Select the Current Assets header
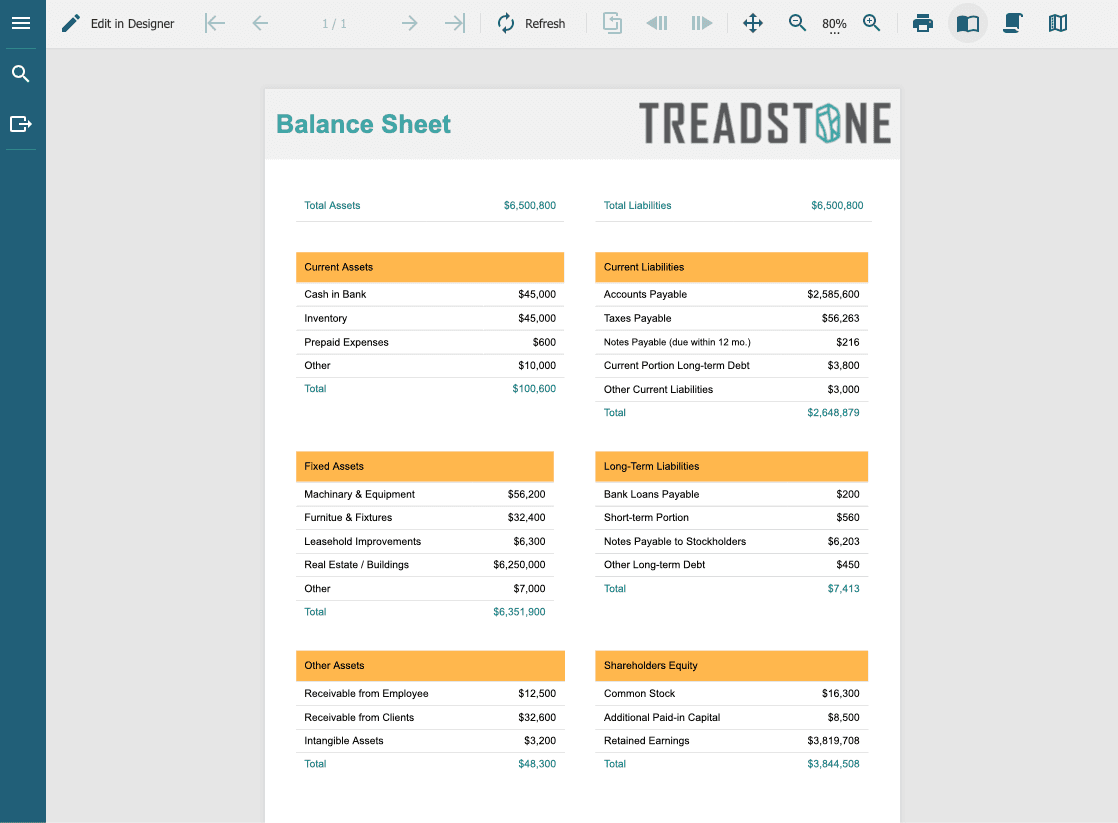Screen dimensions: 1118x823 point(430,267)
